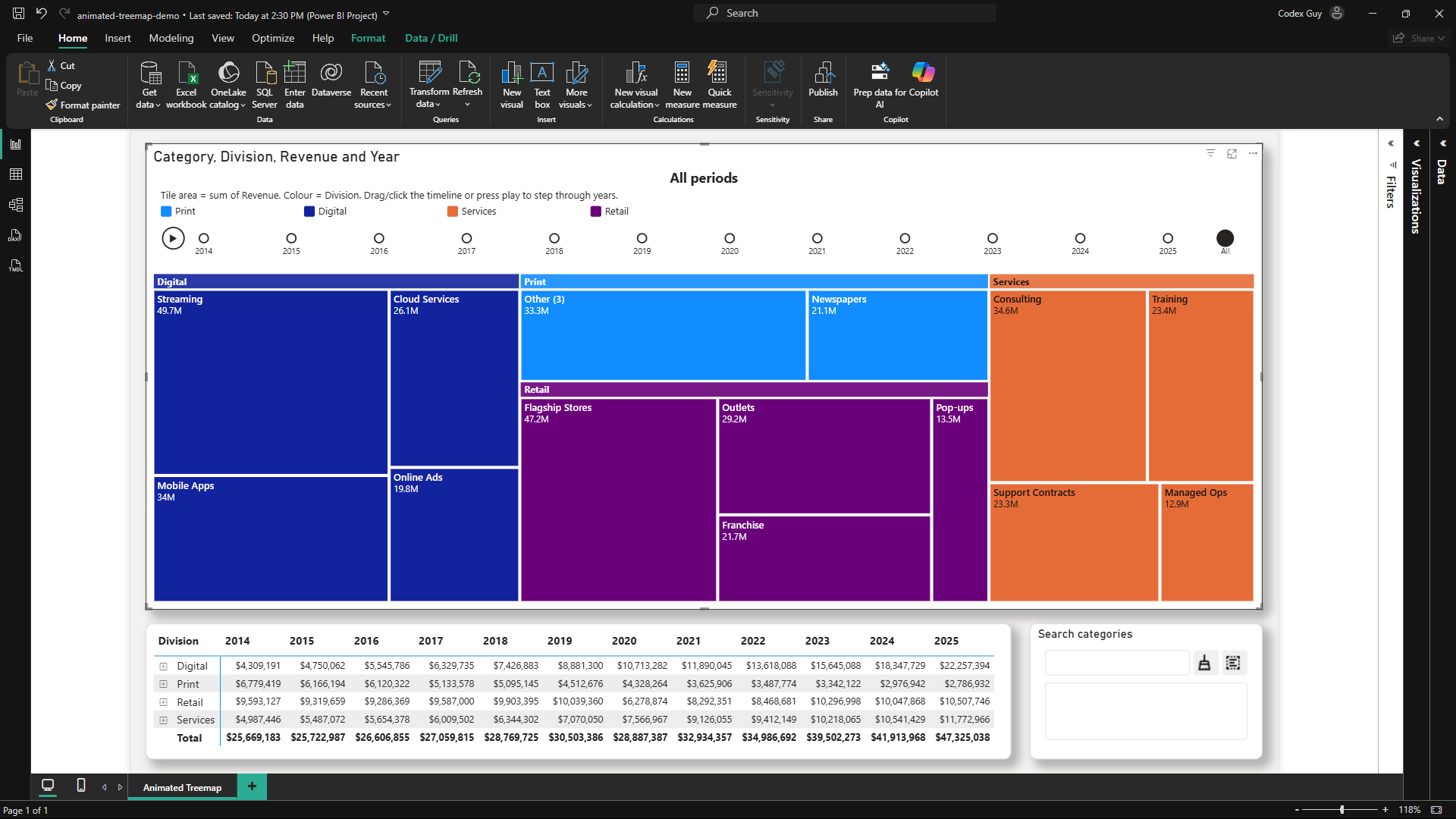The height and width of the screenshot is (819, 1456).
Task: Expand the Digital row in matrix
Action: click(x=163, y=667)
